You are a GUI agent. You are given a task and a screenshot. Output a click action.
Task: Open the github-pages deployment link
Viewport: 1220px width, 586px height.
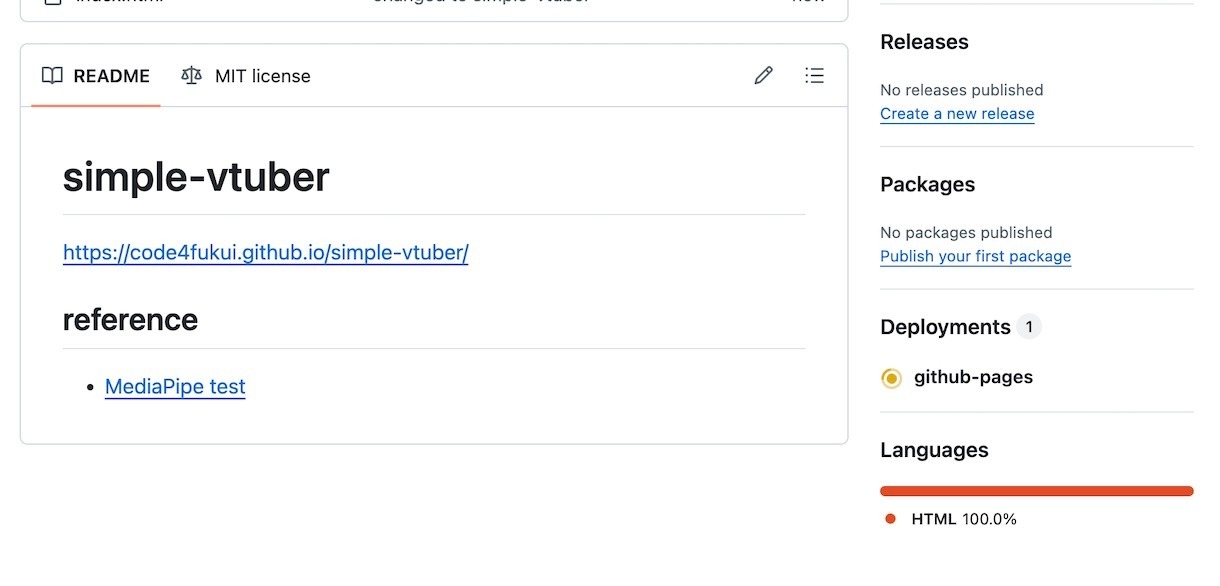pyautogui.click(x=973, y=377)
